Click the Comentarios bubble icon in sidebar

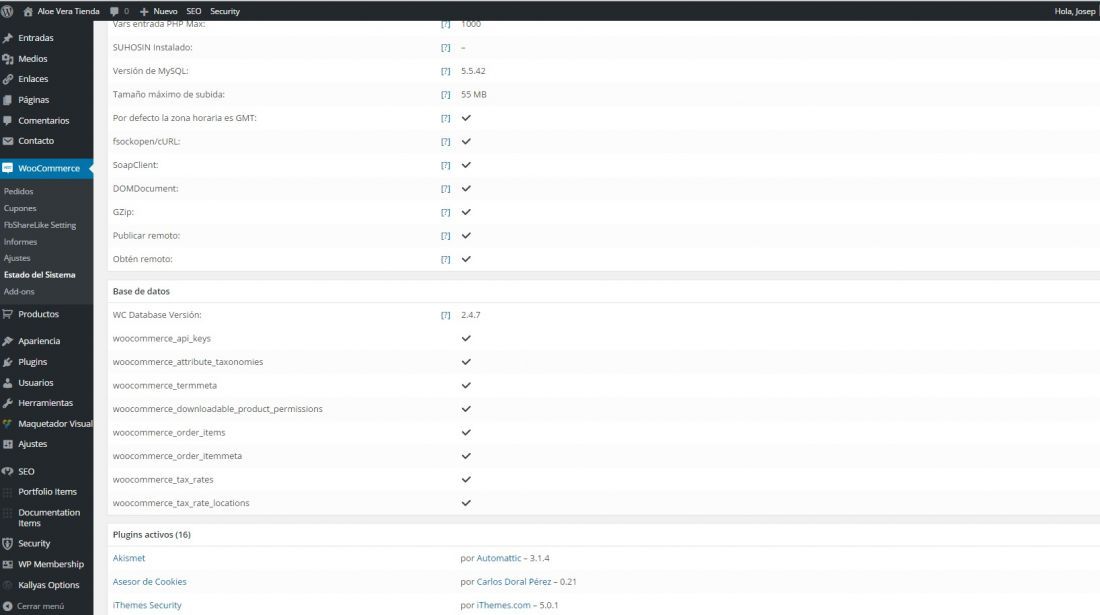(8, 121)
